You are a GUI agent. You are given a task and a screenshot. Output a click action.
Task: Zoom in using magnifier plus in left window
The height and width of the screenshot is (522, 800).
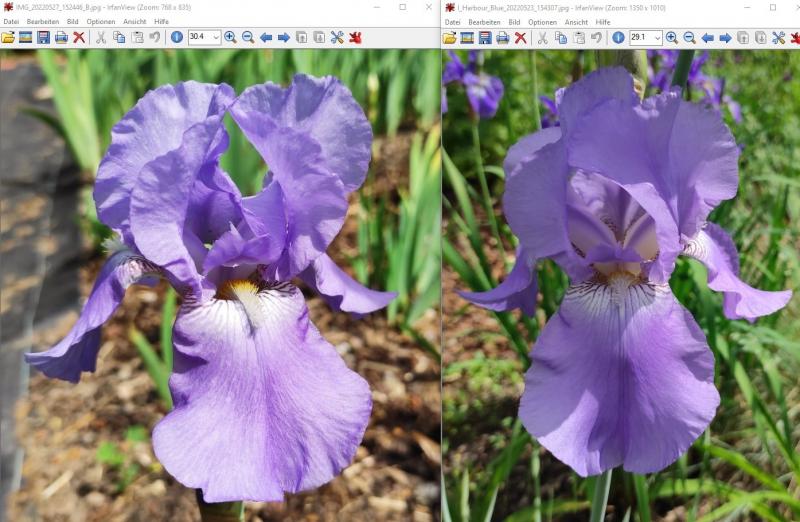230,37
